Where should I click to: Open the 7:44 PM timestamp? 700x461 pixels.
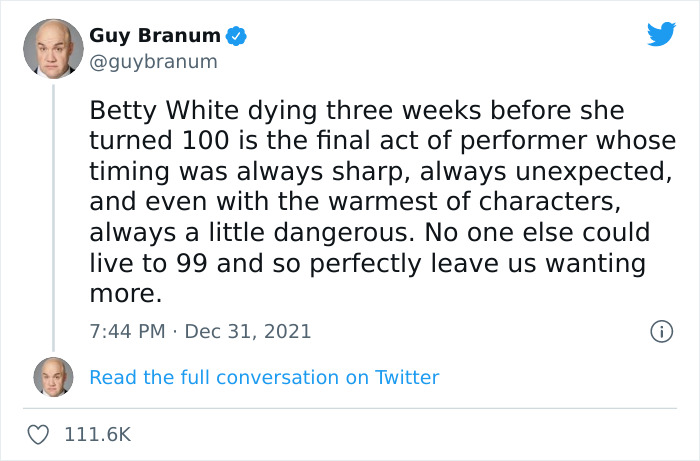[x=125, y=331]
